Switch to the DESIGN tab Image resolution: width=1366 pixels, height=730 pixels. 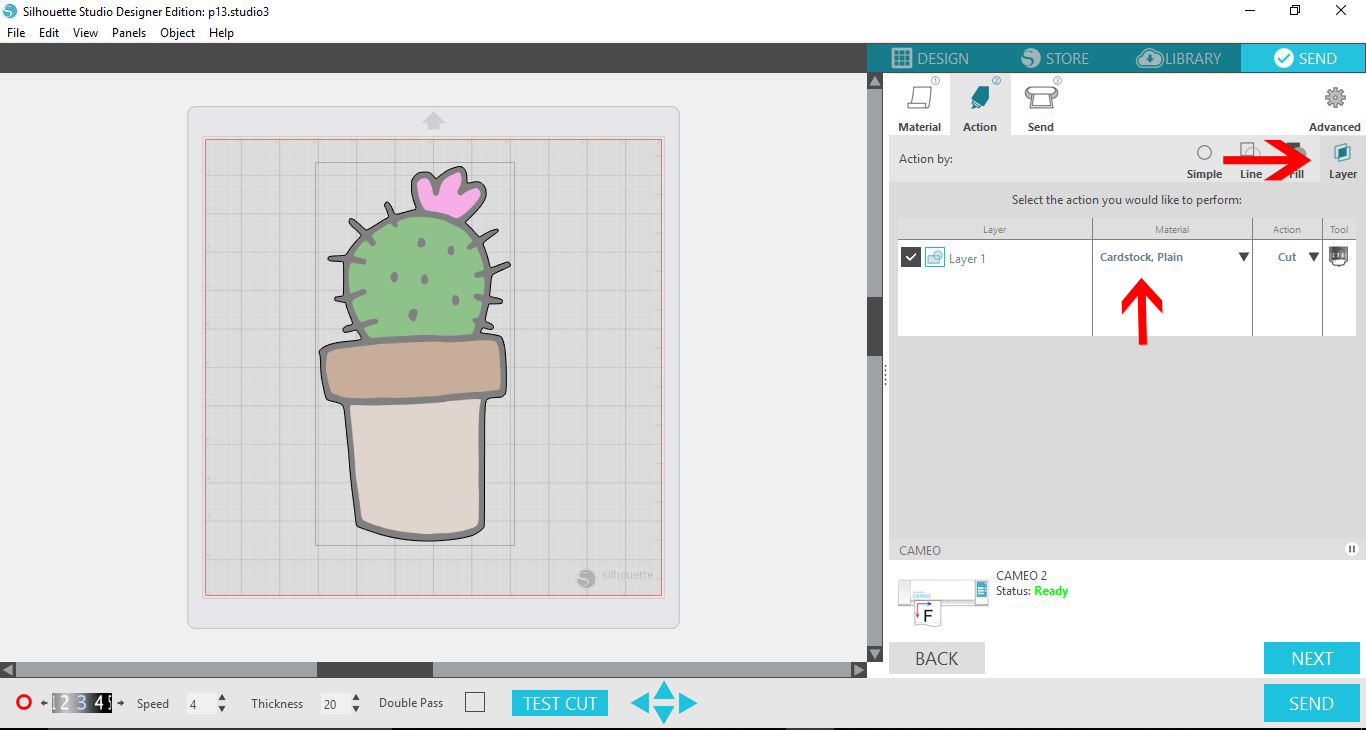[930, 58]
